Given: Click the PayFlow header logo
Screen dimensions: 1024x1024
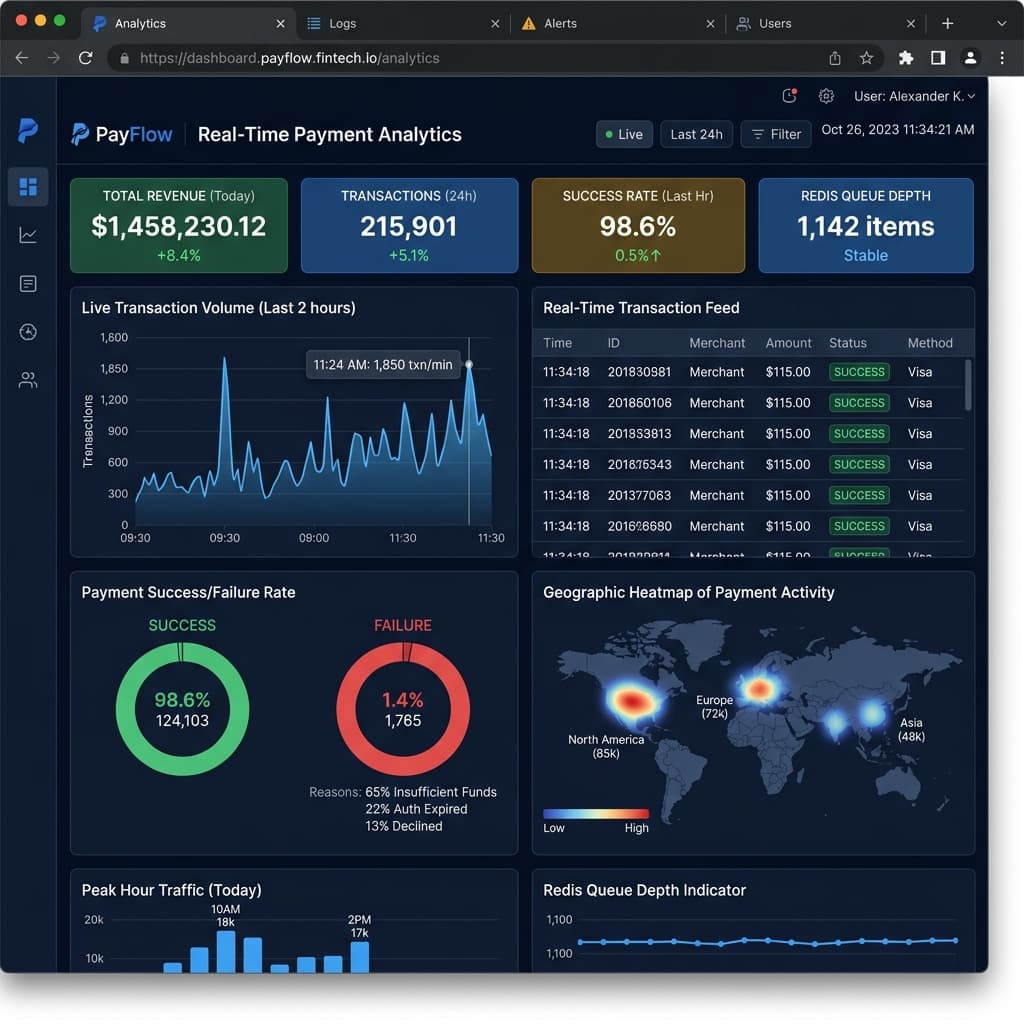Looking at the screenshot, I should click(121, 135).
